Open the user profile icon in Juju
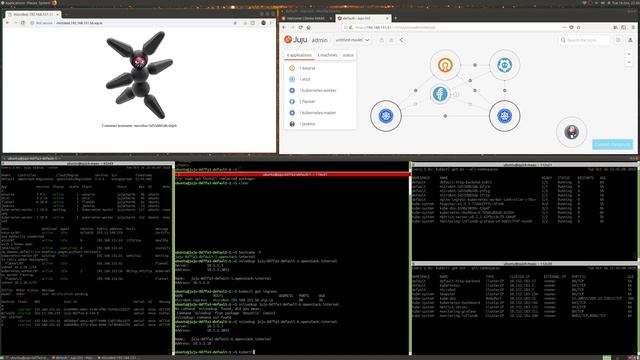This screenshot has width=640, height=360. tap(630, 40)
